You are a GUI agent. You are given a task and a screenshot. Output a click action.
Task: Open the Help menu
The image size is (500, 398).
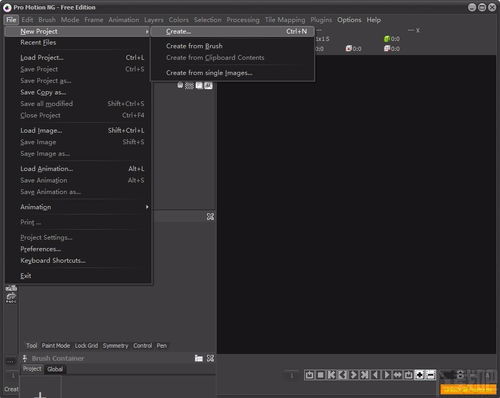click(374, 20)
